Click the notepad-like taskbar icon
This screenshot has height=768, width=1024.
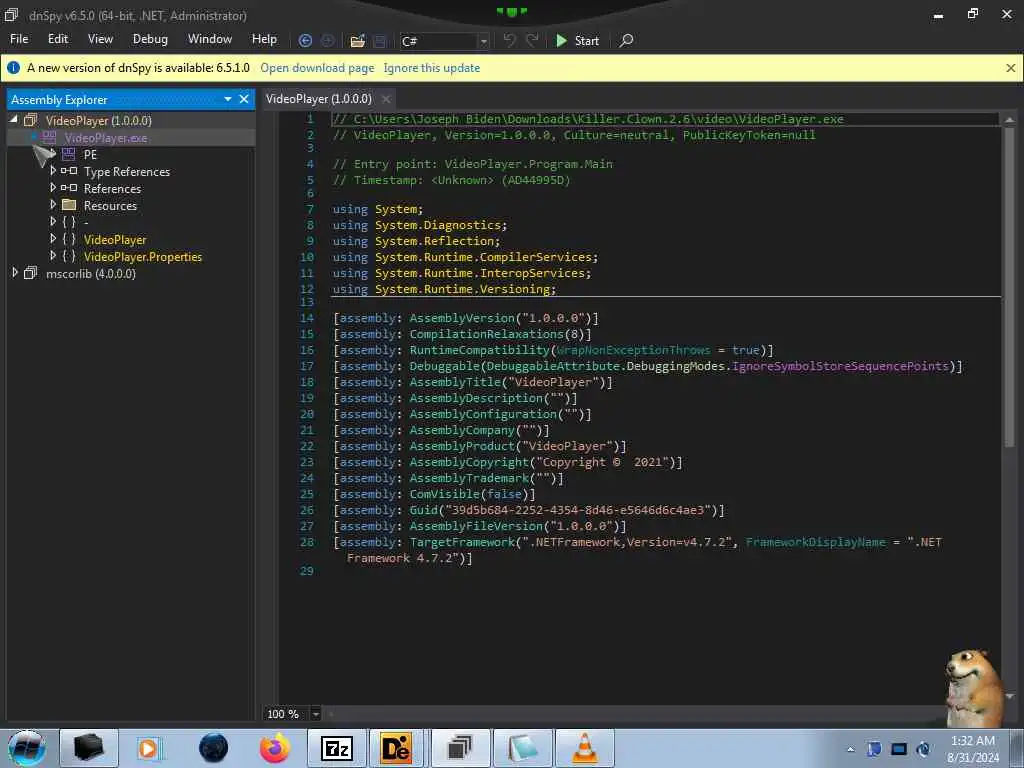pos(522,748)
